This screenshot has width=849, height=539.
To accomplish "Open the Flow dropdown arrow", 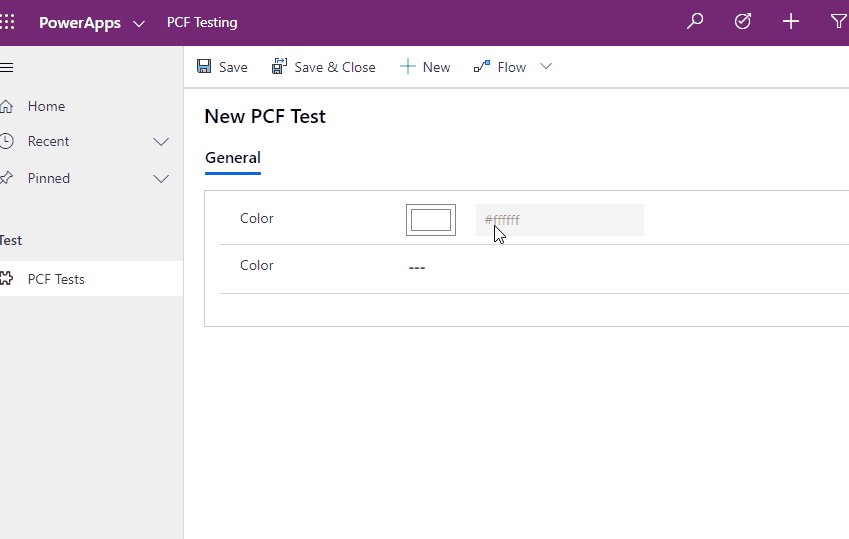I will tap(546, 66).
